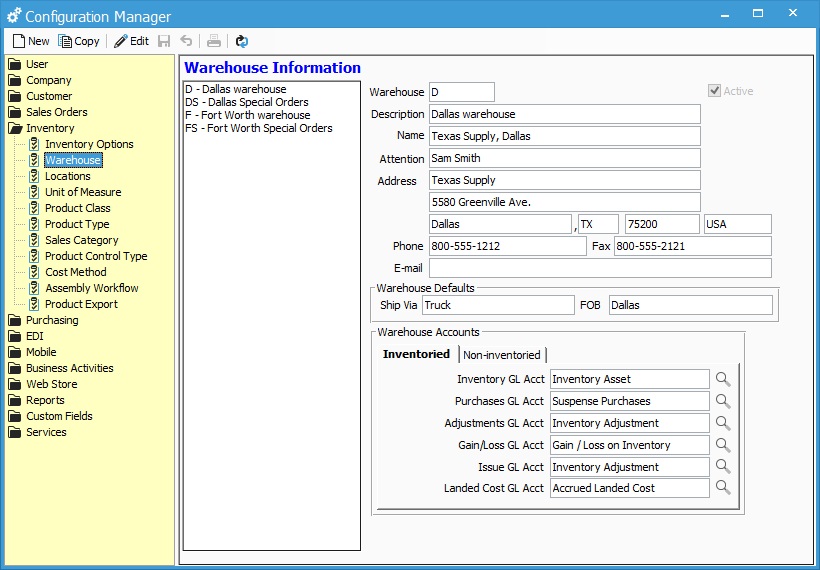The image size is (820, 570).
Task: Click the Inventory Options checklist icon
Action: point(34,144)
